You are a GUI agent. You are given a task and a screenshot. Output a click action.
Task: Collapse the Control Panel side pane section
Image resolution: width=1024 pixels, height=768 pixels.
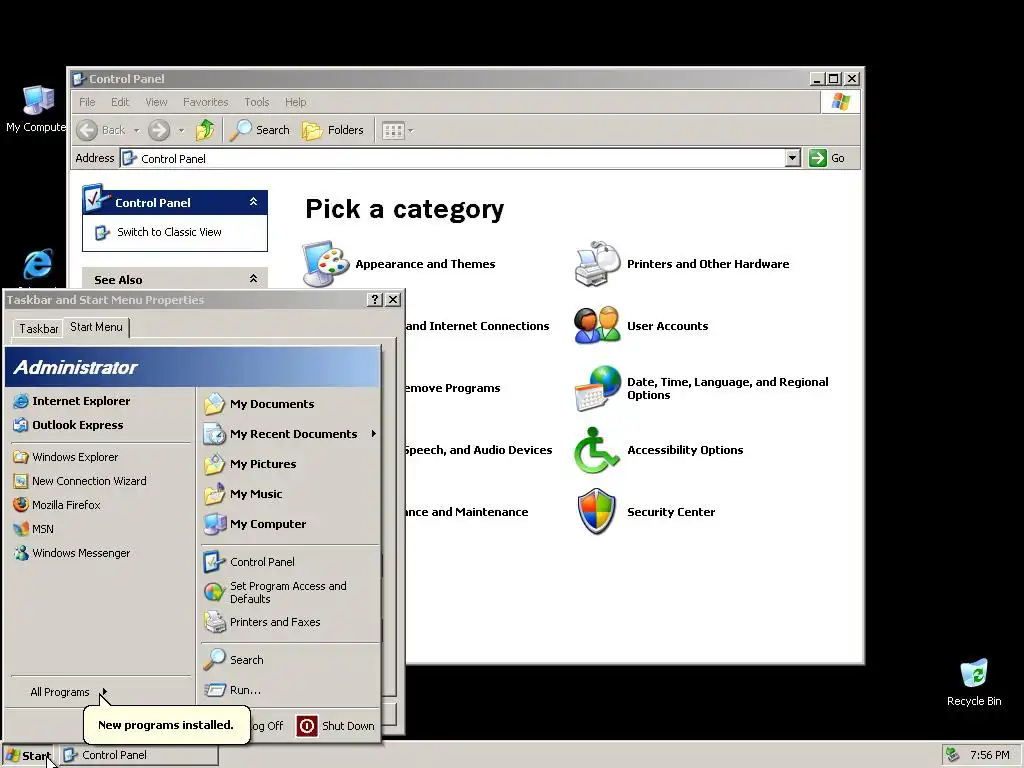253,202
